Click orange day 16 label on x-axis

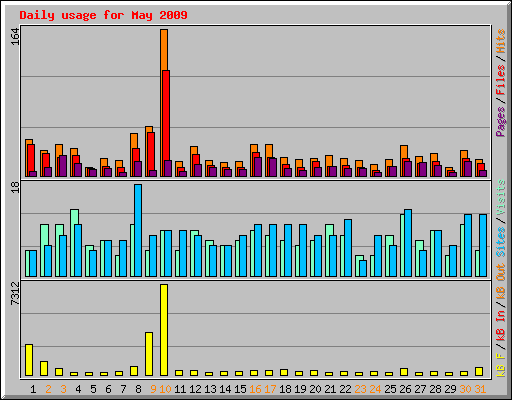tap(255, 389)
